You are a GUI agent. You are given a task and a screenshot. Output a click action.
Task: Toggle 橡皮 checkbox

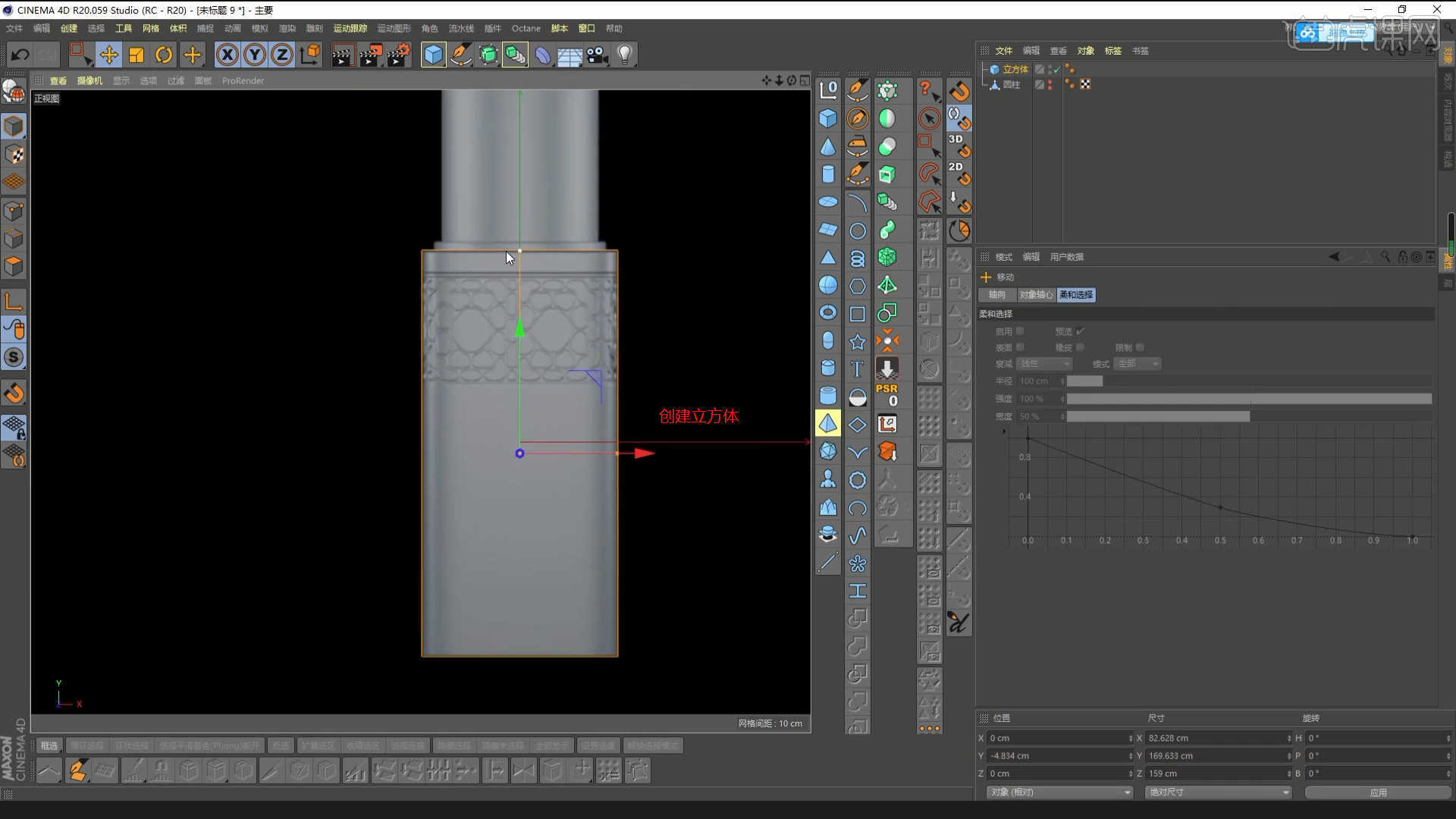1080,347
